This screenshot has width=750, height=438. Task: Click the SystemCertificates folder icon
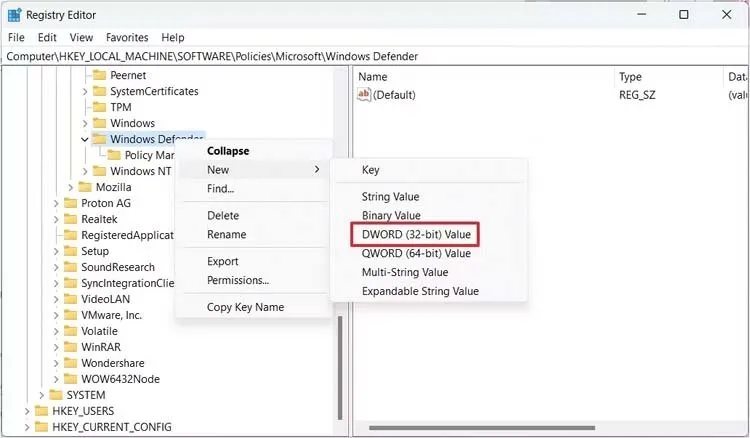(99, 91)
